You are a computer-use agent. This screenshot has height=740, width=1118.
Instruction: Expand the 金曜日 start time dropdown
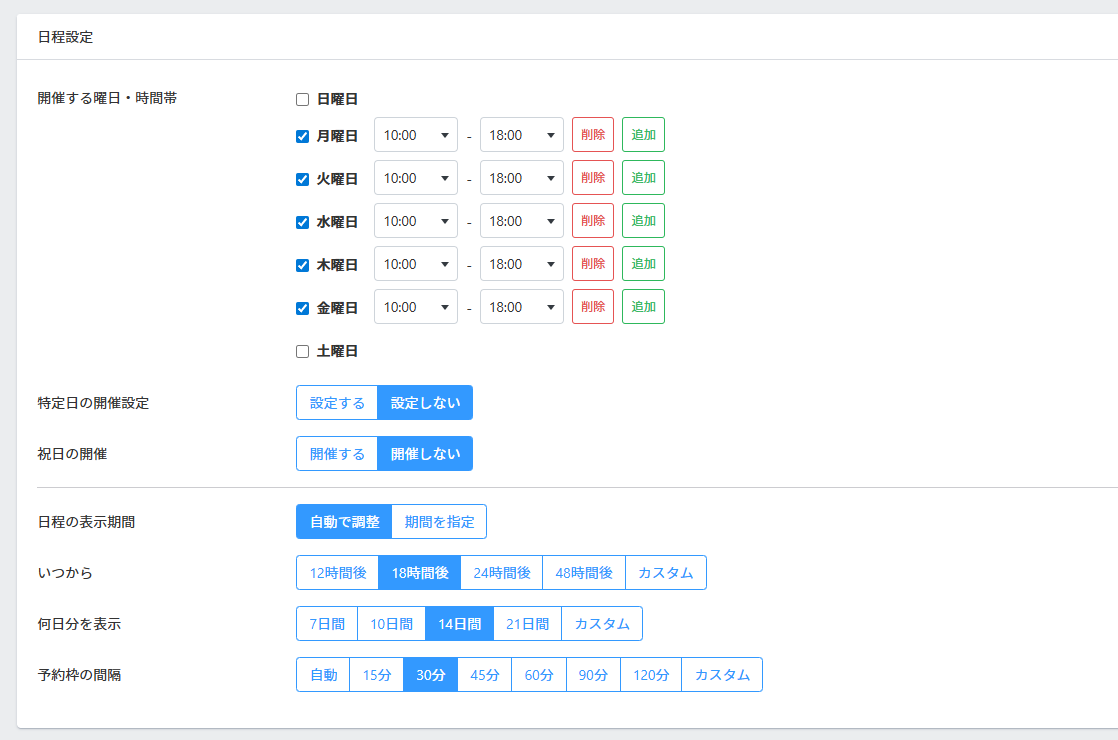(x=415, y=307)
